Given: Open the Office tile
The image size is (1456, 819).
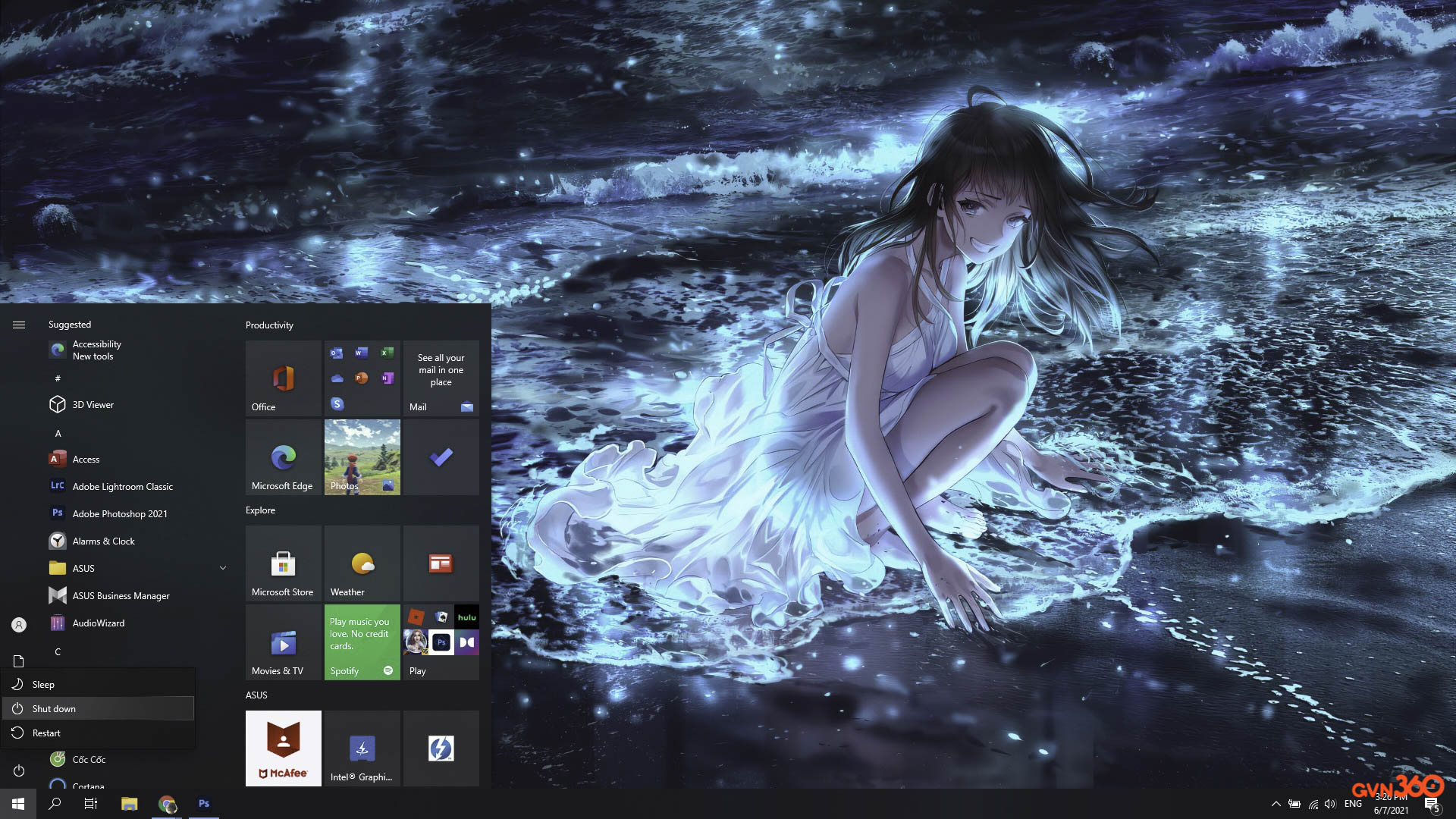Looking at the screenshot, I should [284, 378].
